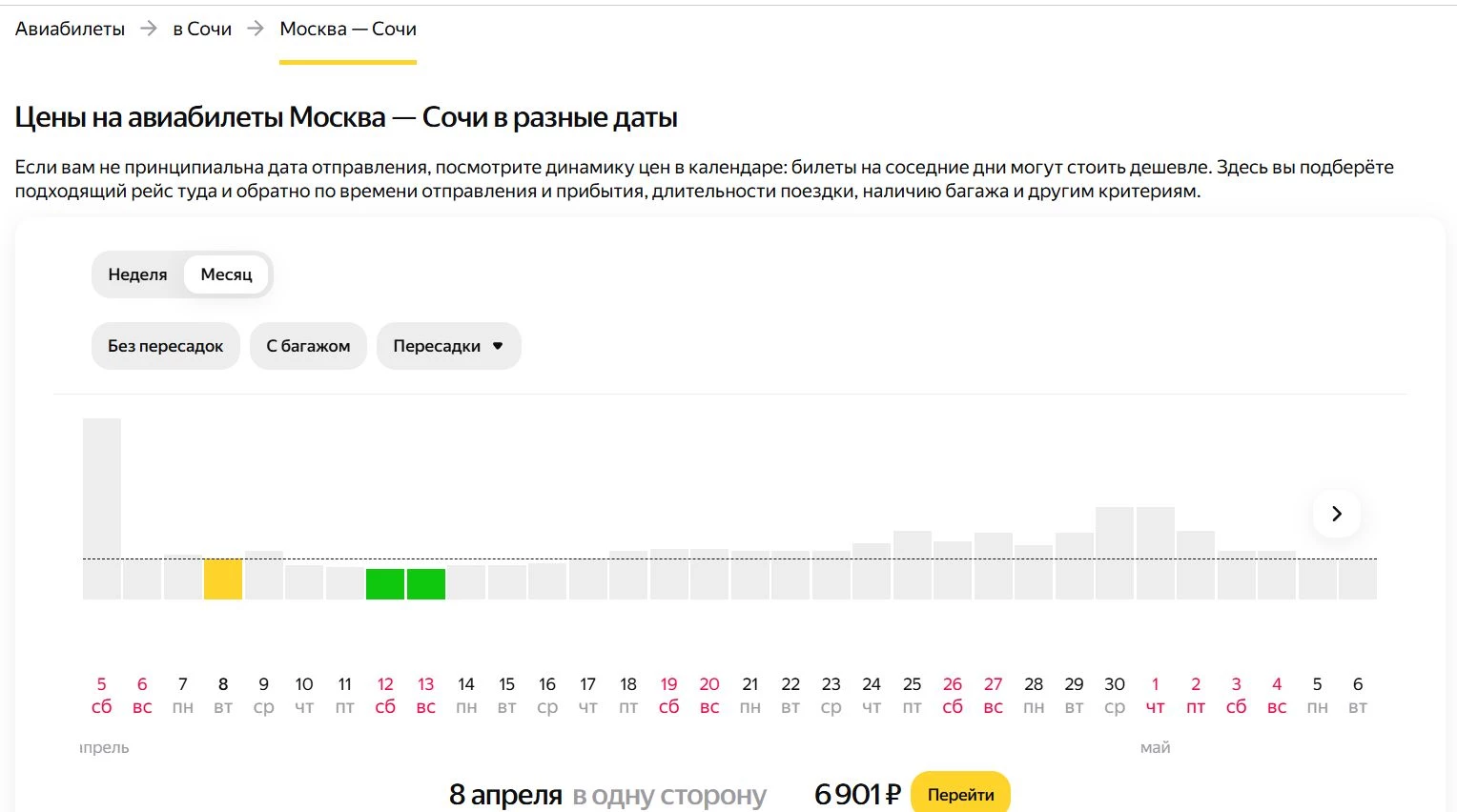Image resolution: width=1457 pixels, height=812 pixels.
Task: Click date label 7 пн
Action: 183,696
